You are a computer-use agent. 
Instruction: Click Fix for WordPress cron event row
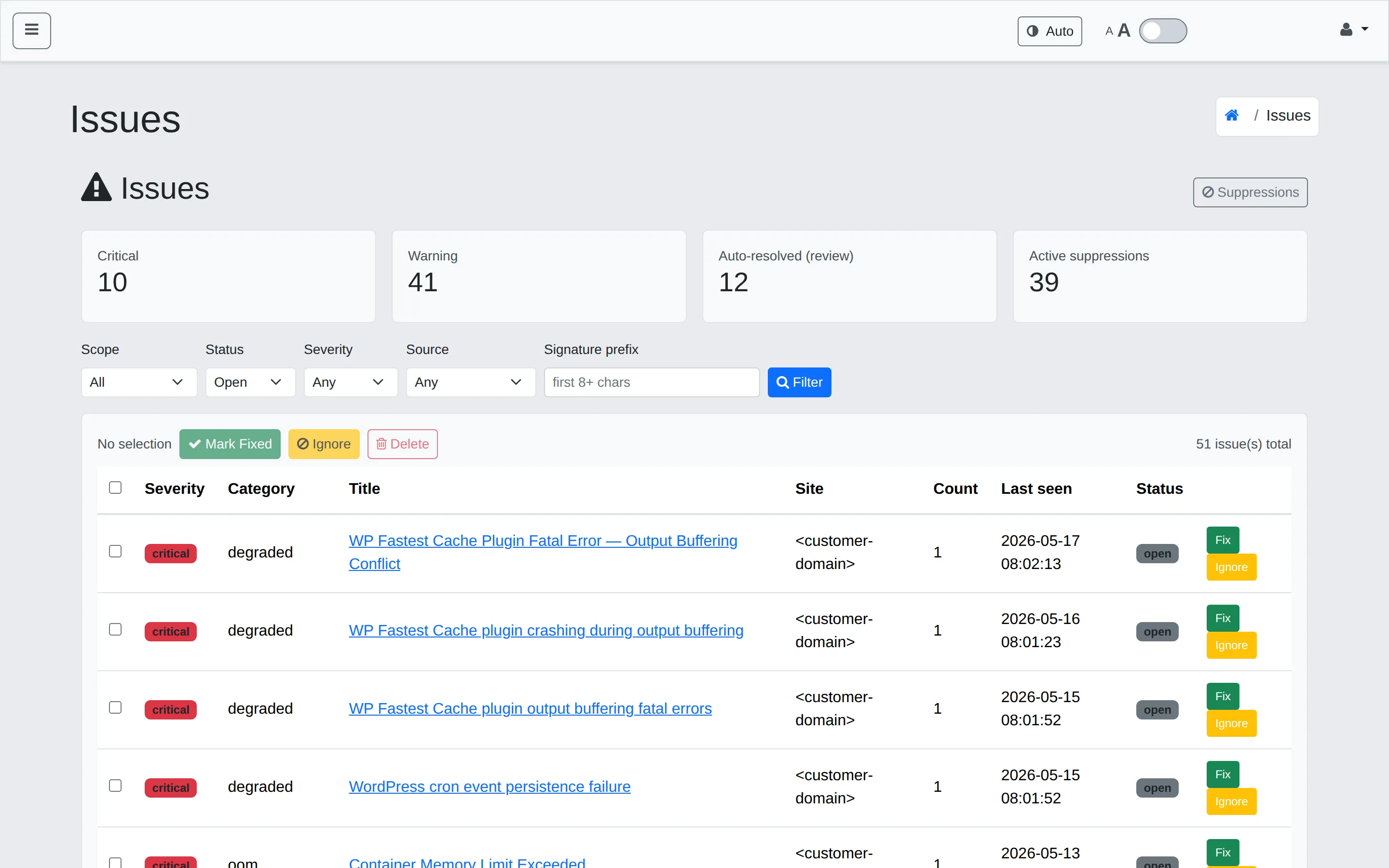click(x=1223, y=774)
